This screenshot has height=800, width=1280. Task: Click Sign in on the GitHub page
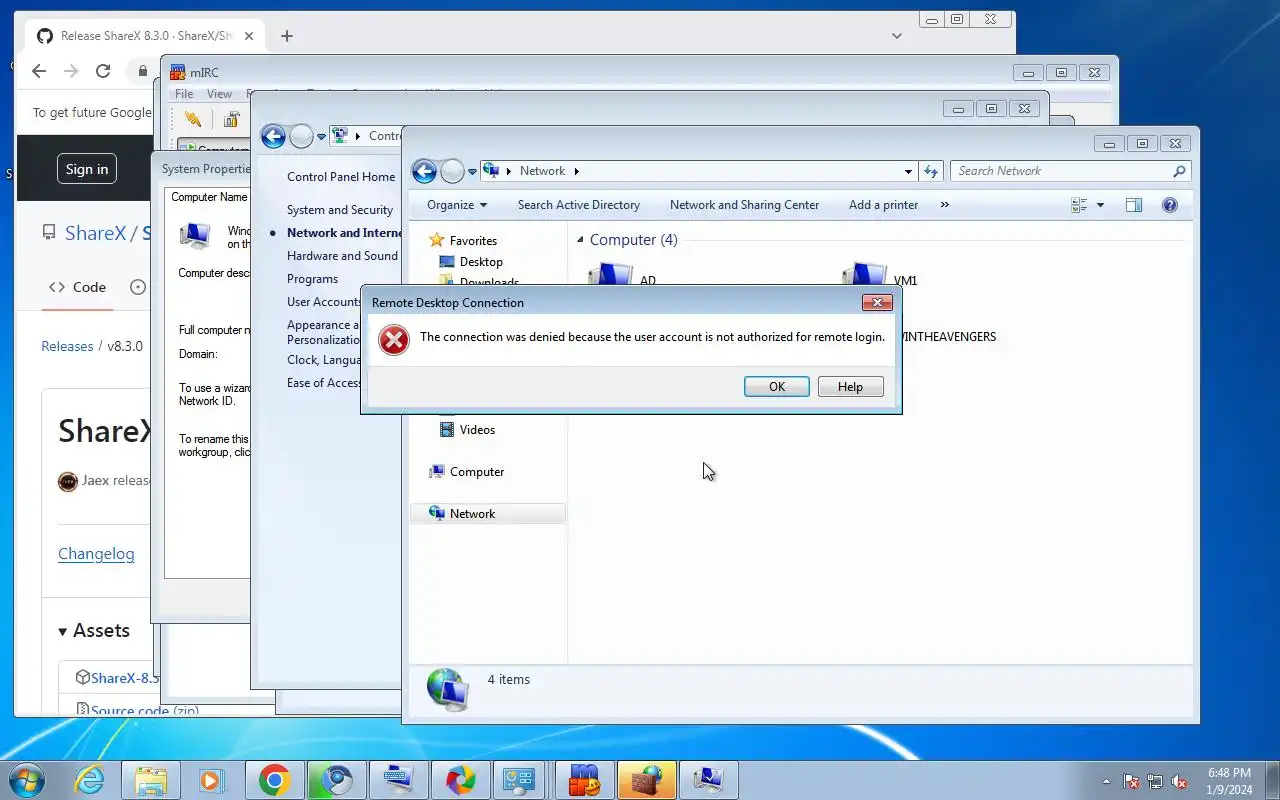point(87,169)
